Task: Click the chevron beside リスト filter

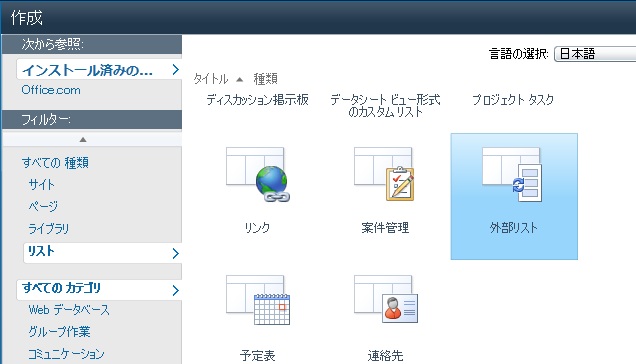Action: pyautogui.click(x=175, y=254)
